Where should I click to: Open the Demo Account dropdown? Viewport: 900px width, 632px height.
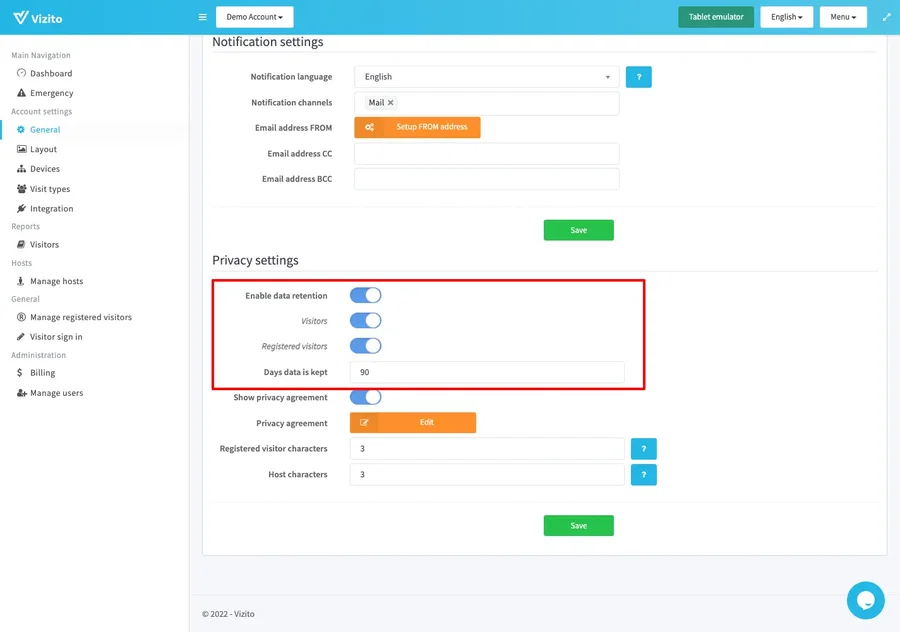[x=254, y=17]
